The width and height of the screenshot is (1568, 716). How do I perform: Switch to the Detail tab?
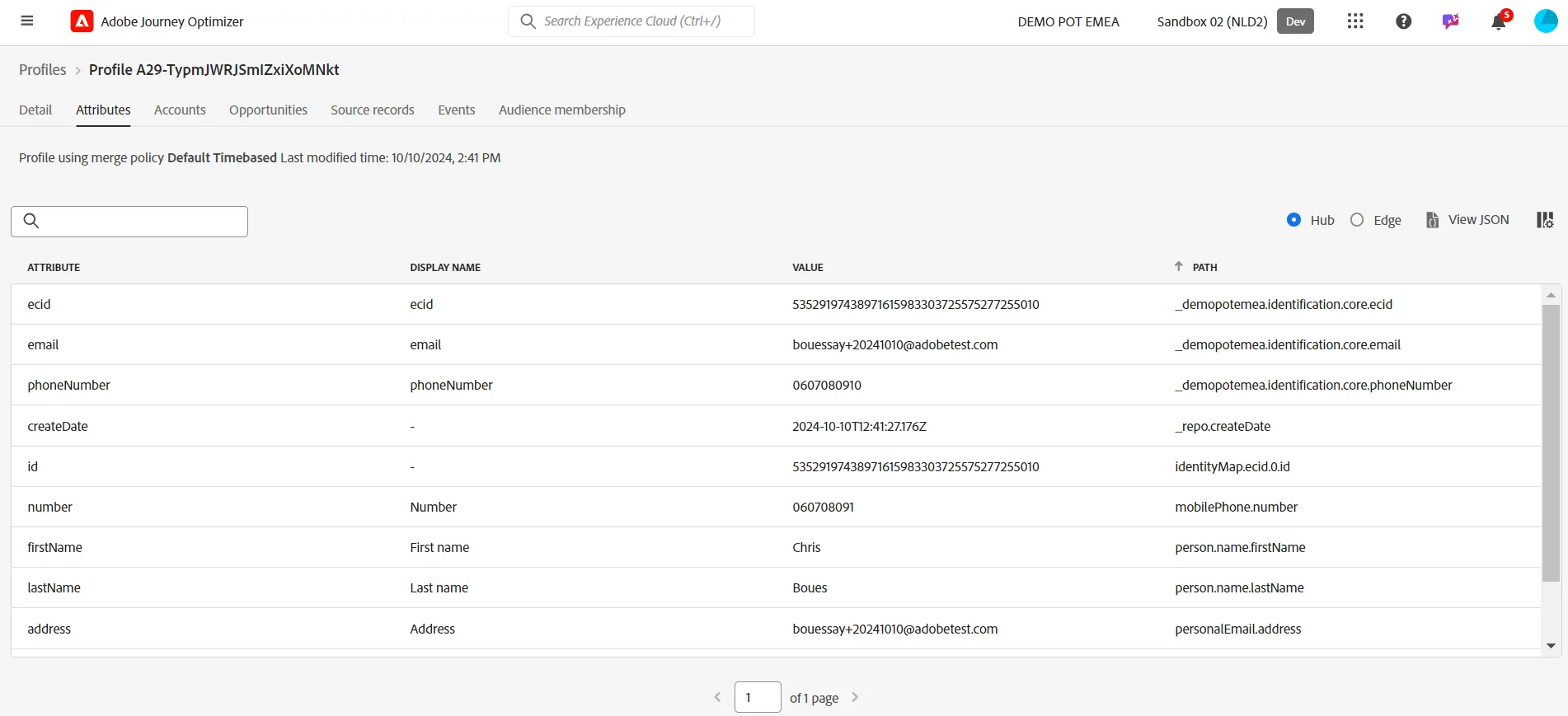[x=35, y=110]
